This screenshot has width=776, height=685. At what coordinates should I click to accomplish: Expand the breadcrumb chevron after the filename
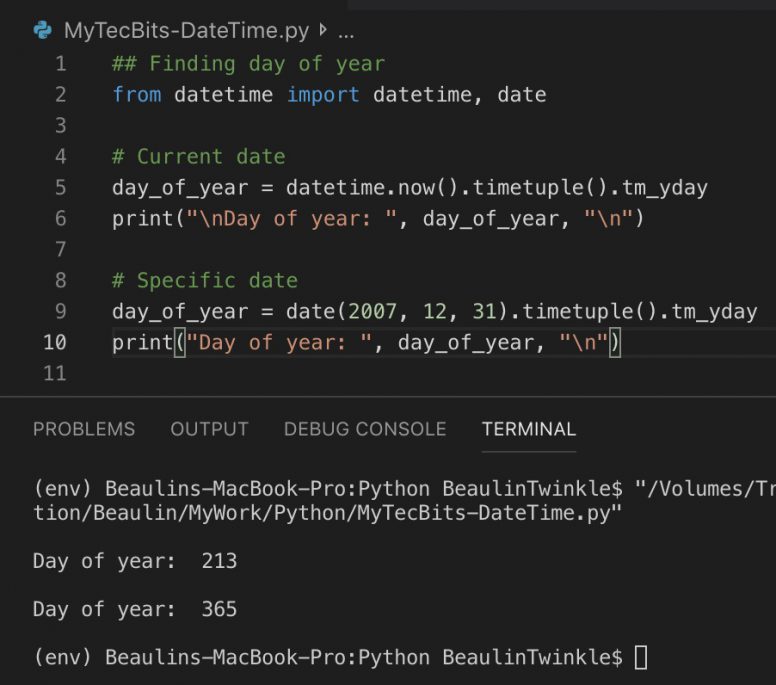point(323,30)
